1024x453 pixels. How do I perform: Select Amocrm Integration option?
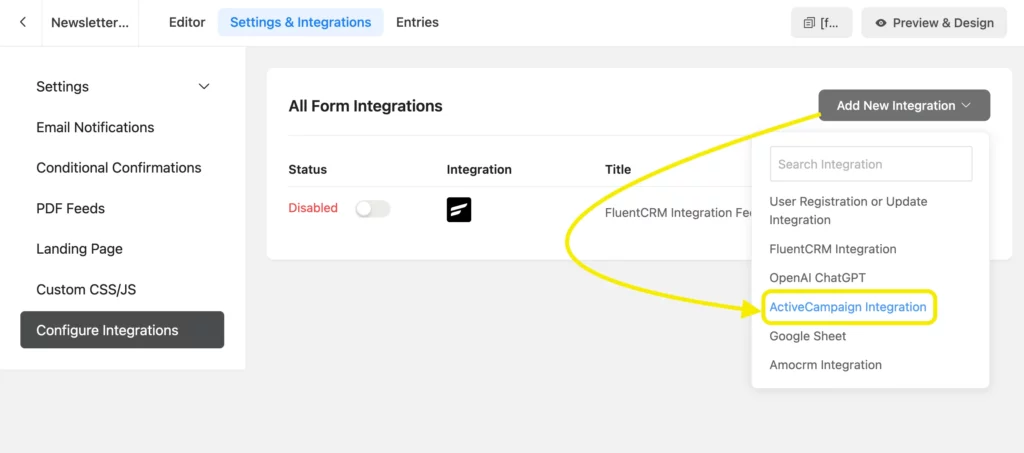click(825, 365)
